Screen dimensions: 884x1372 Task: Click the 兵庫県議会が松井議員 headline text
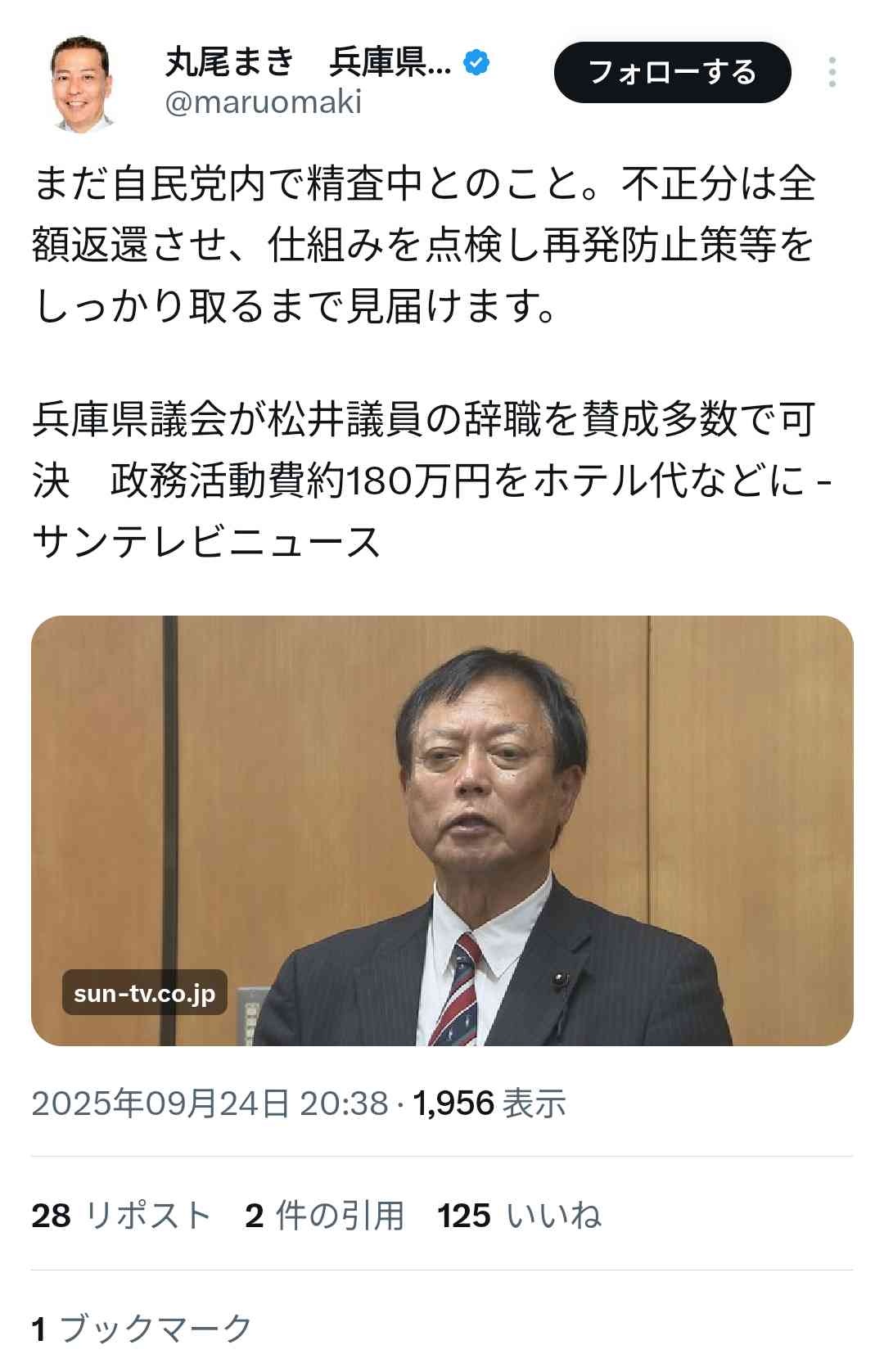(x=424, y=419)
